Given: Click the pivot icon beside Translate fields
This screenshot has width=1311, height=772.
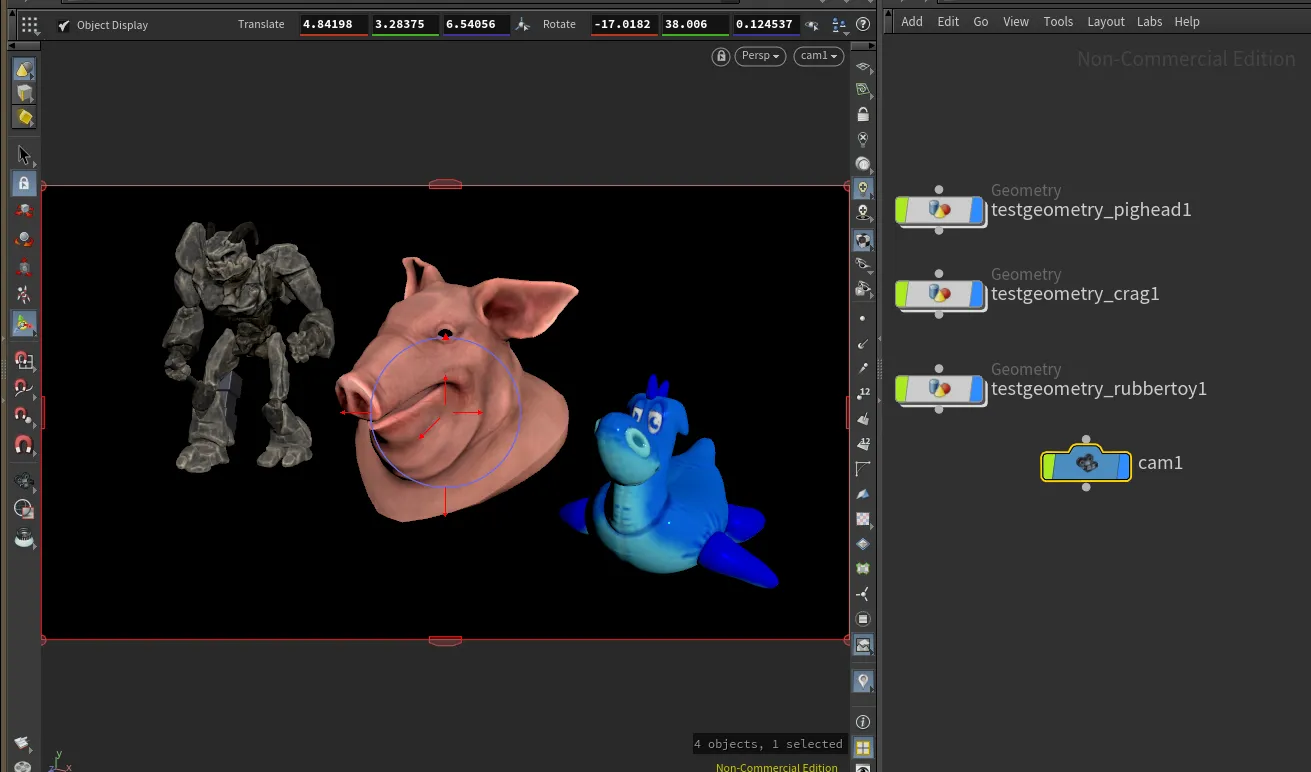Looking at the screenshot, I should [x=523, y=24].
